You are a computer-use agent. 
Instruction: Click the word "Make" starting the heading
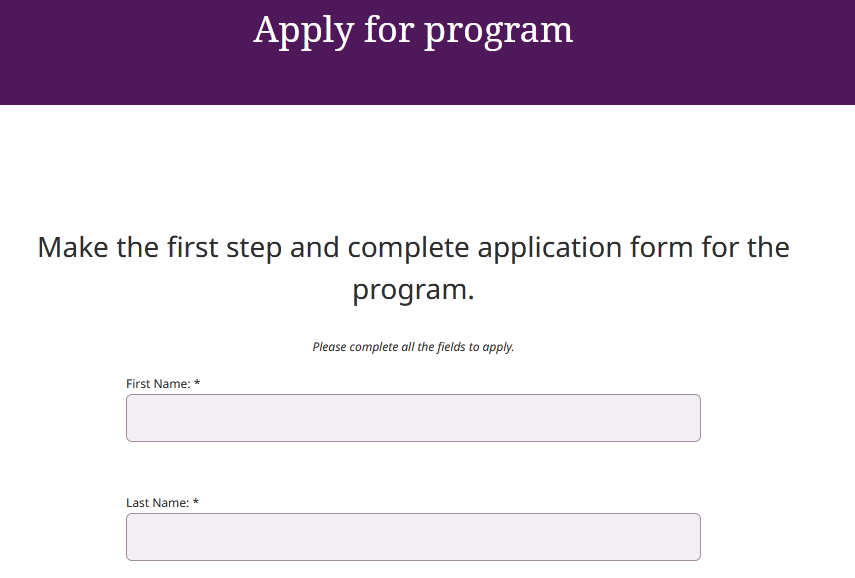pos(73,247)
